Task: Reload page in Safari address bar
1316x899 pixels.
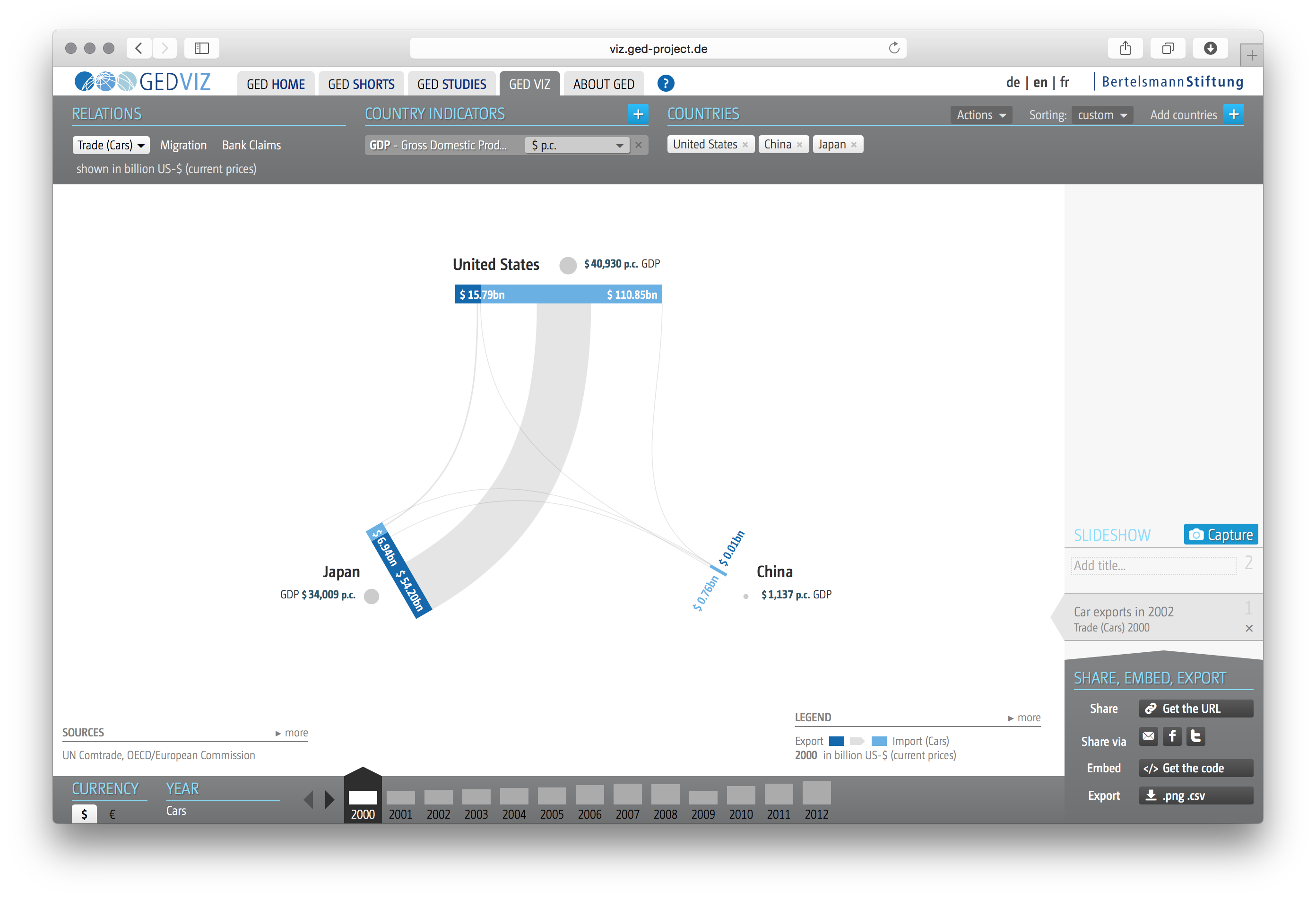Action: pyautogui.click(x=893, y=48)
